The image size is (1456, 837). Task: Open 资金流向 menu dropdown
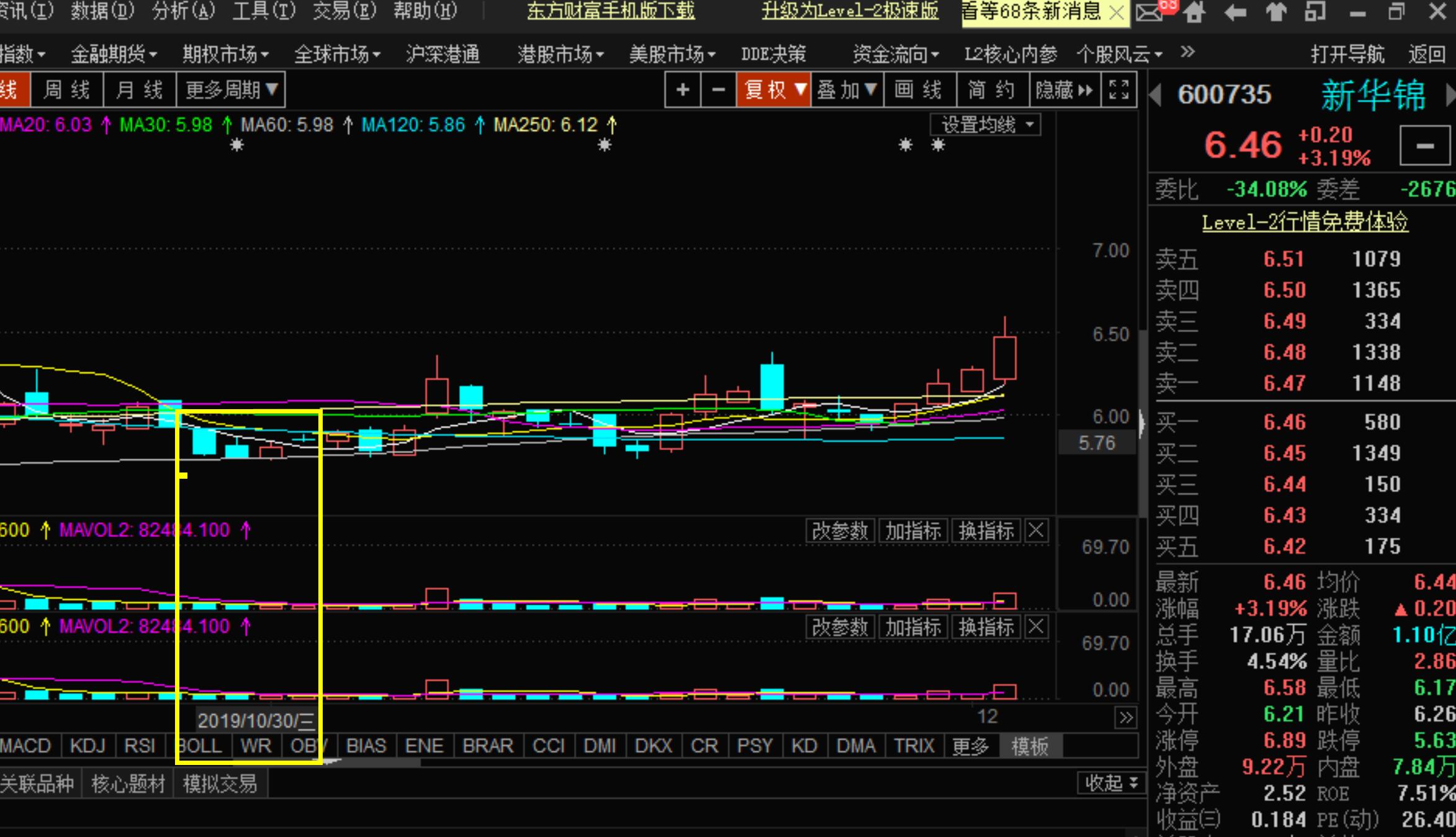coord(896,55)
